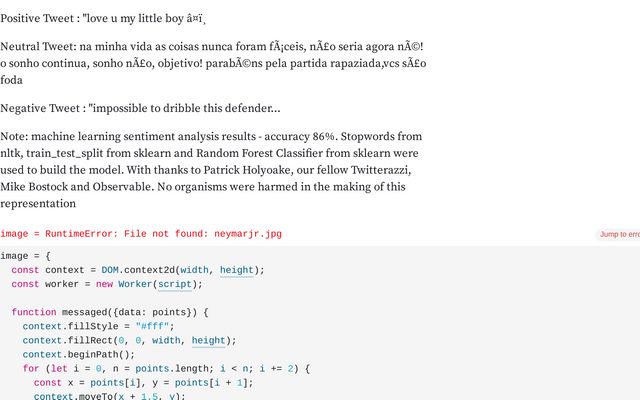Place cursor on context.beginPath() line
The width and height of the screenshot is (640, 400).
click(78, 354)
